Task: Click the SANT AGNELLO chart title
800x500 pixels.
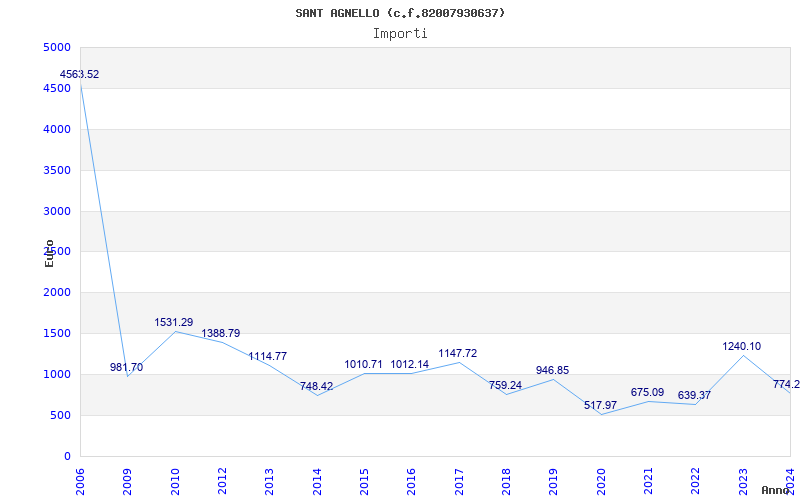Action: [400, 13]
